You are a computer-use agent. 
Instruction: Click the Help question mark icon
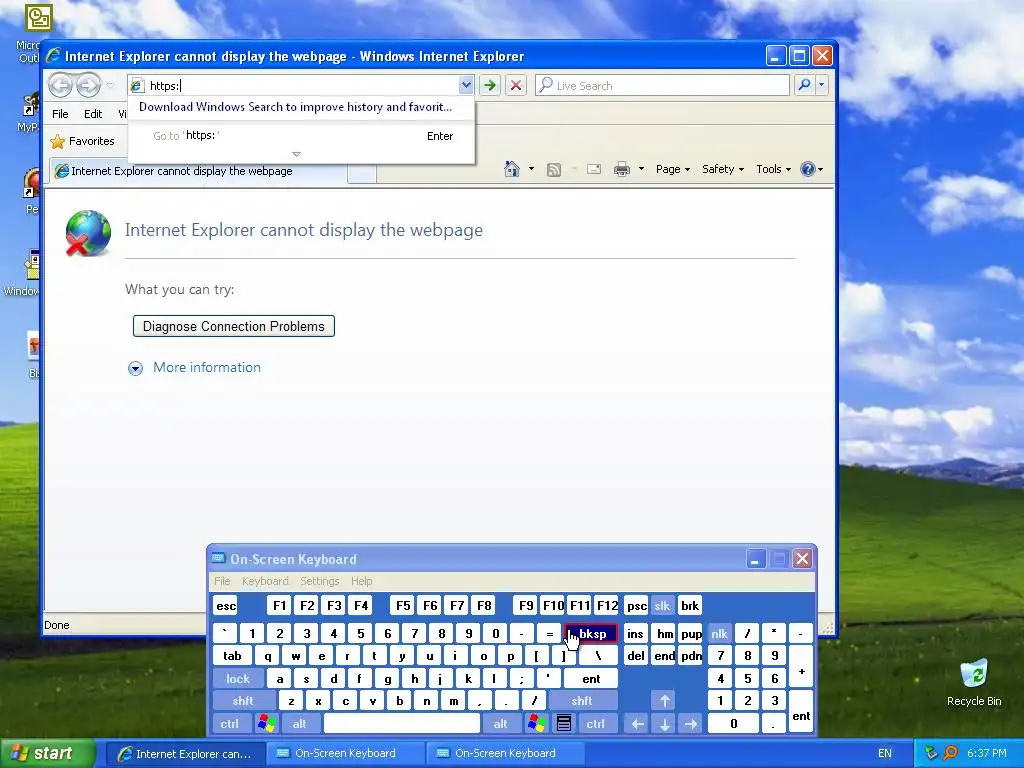[808, 169]
